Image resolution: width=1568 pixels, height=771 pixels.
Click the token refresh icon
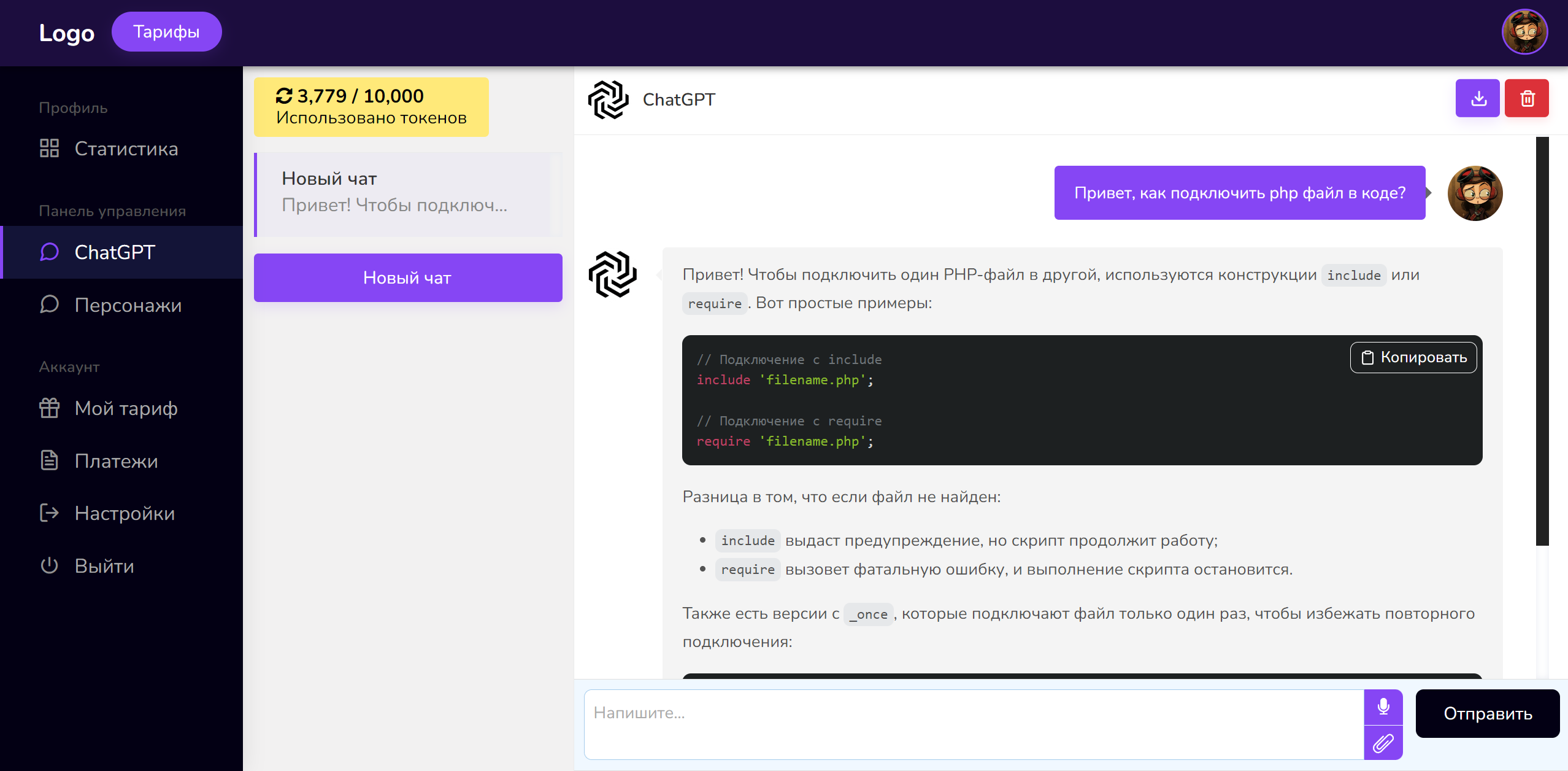pos(284,96)
